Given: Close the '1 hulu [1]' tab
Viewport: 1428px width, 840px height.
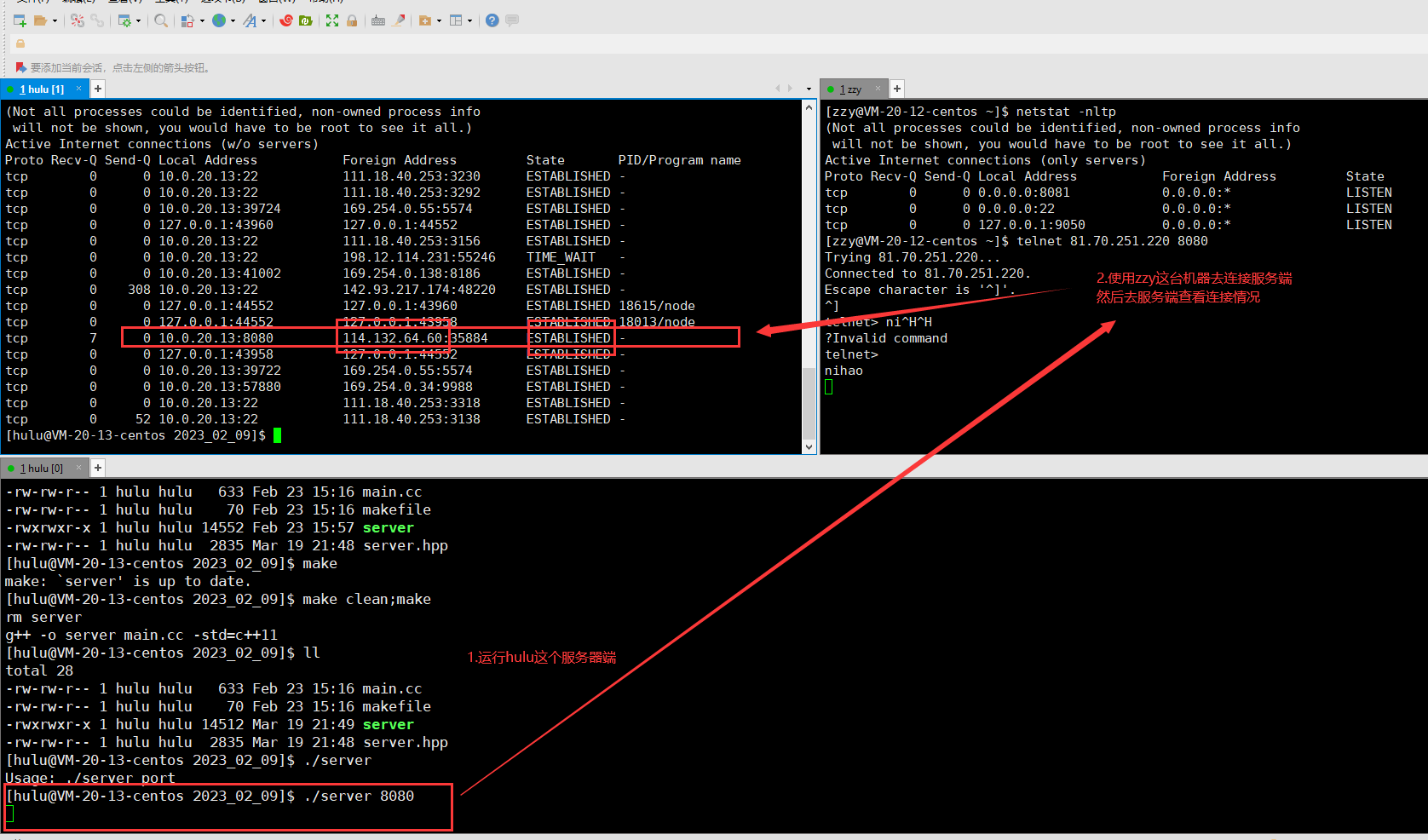Looking at the screenshot, I should 79,89.
